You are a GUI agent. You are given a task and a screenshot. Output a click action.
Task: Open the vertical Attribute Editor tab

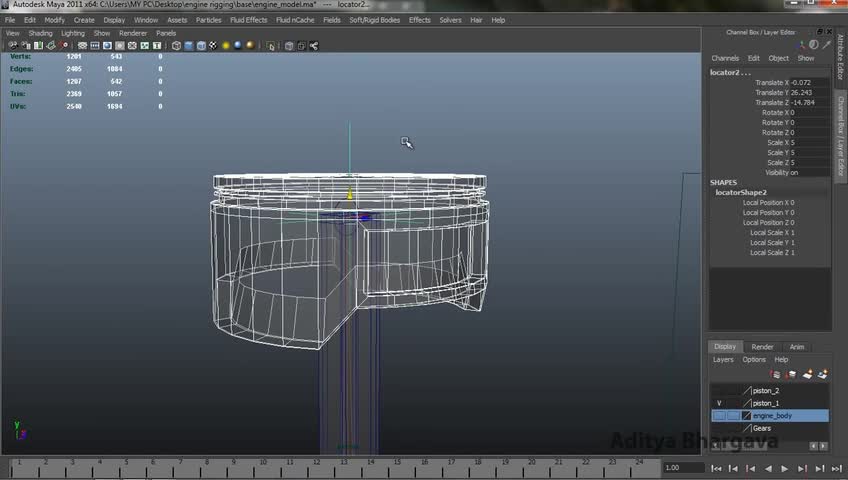[841, 57]
